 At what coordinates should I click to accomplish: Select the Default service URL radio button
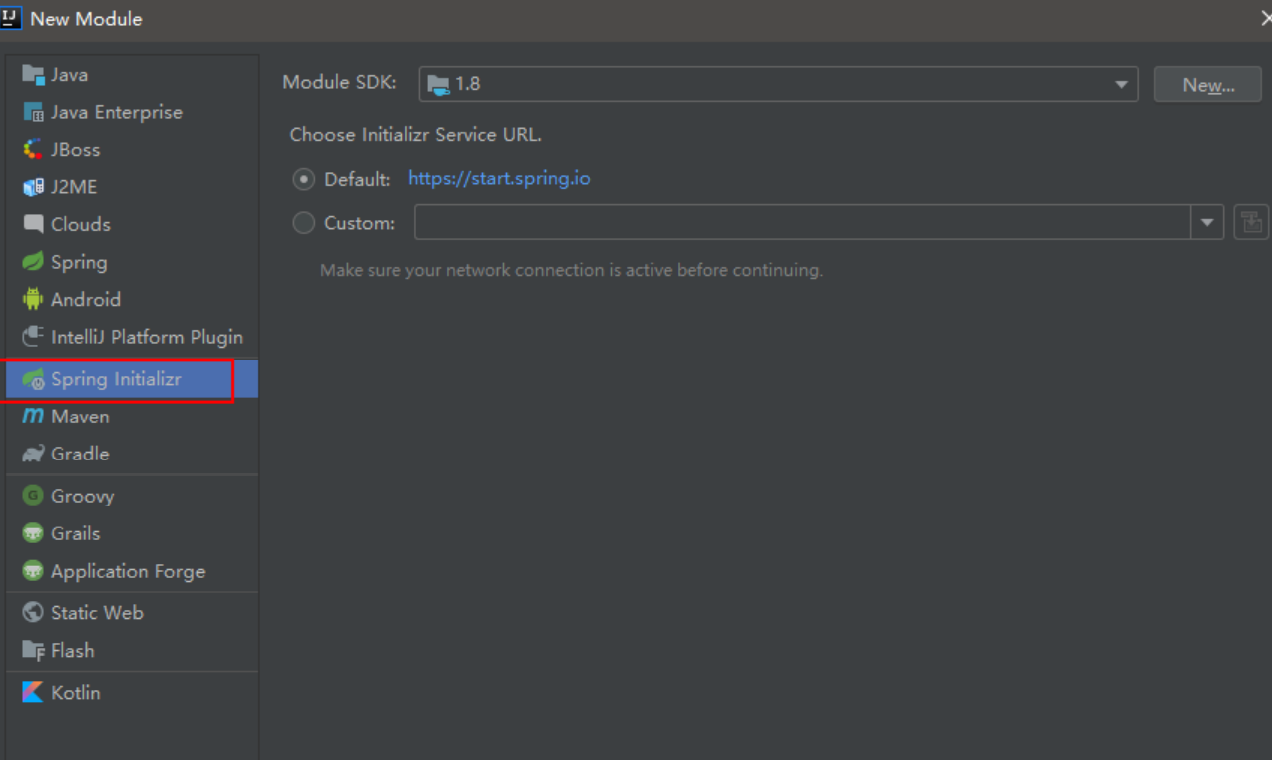(303, 179)
